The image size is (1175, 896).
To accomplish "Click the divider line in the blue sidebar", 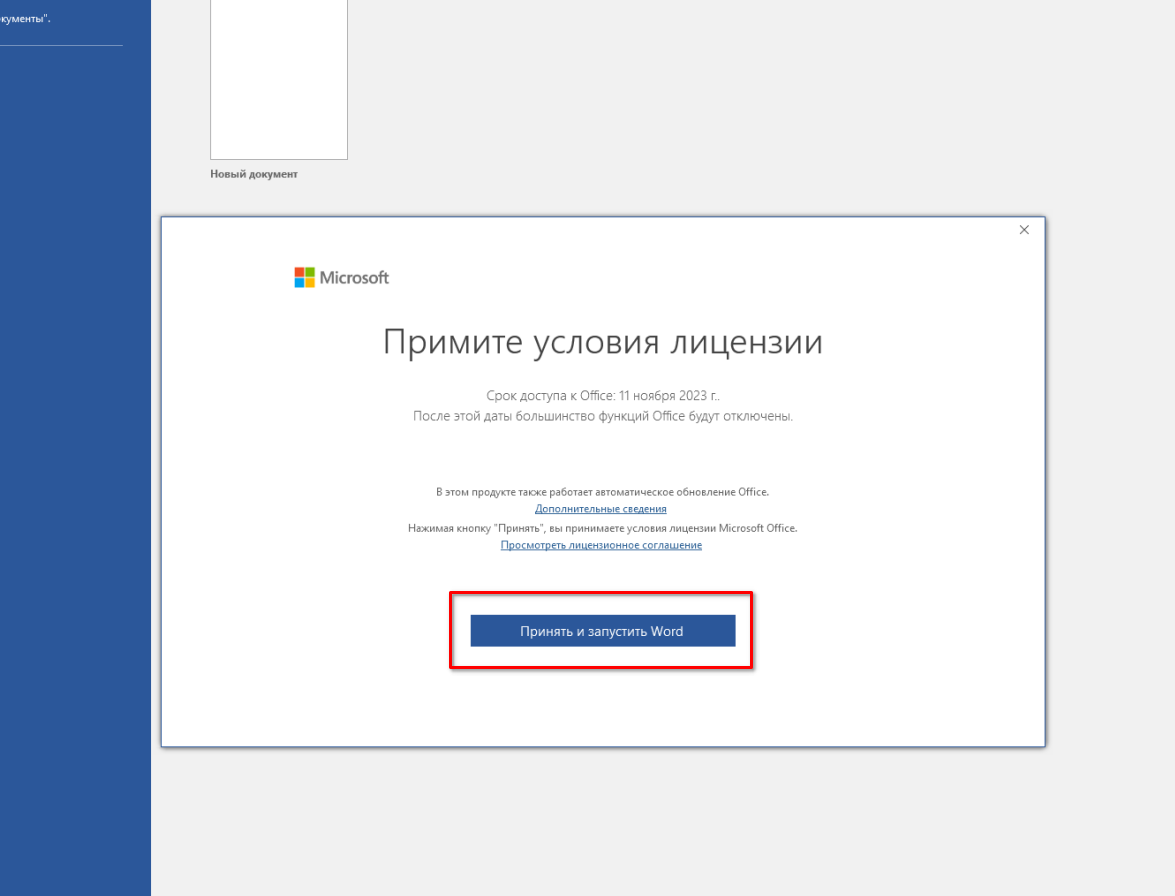I will [60, 45].
